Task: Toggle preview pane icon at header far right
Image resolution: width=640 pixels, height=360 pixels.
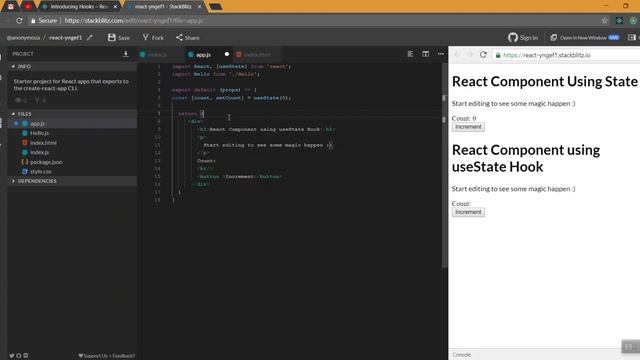Action: coord(631,38)
